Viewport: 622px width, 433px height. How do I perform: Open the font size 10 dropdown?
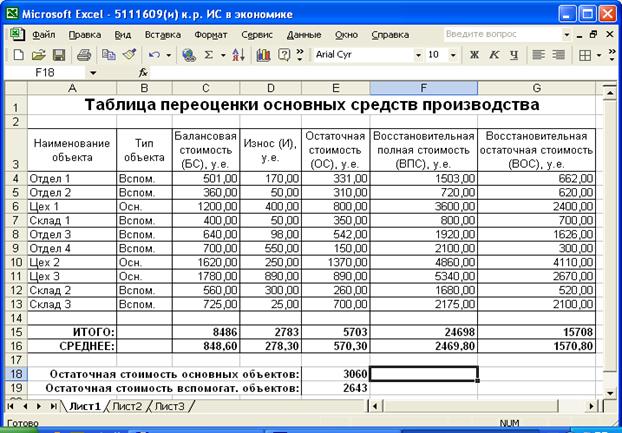(453, 55)
